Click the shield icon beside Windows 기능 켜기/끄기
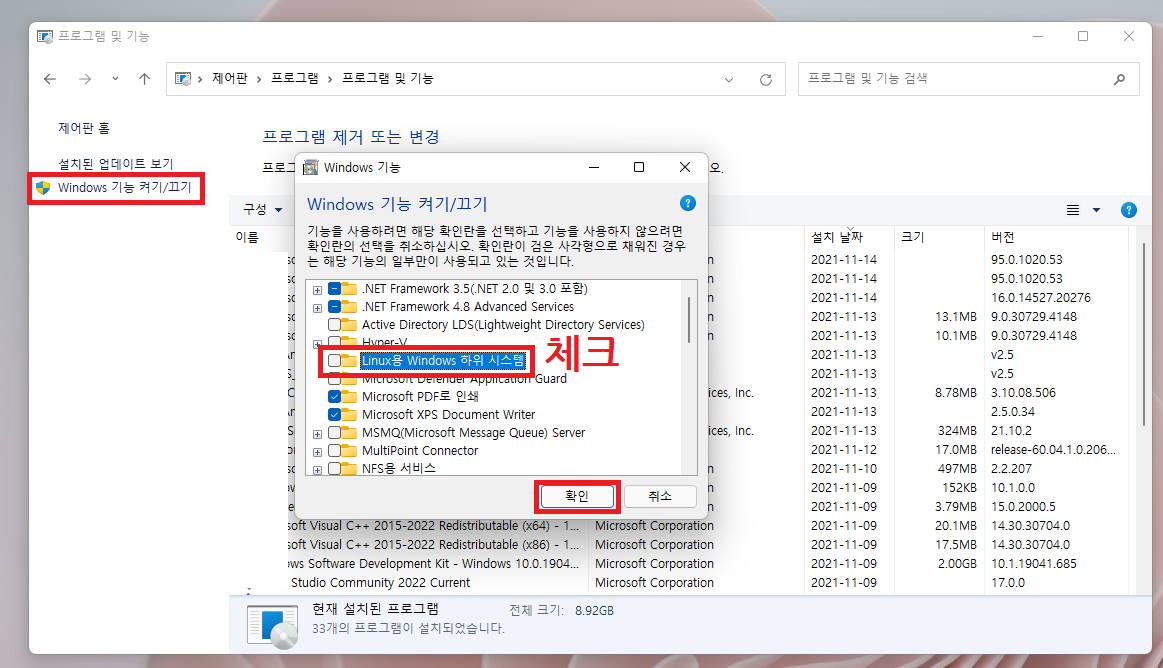This screenshot has height=668, width=1163. [x=43, y=188]
